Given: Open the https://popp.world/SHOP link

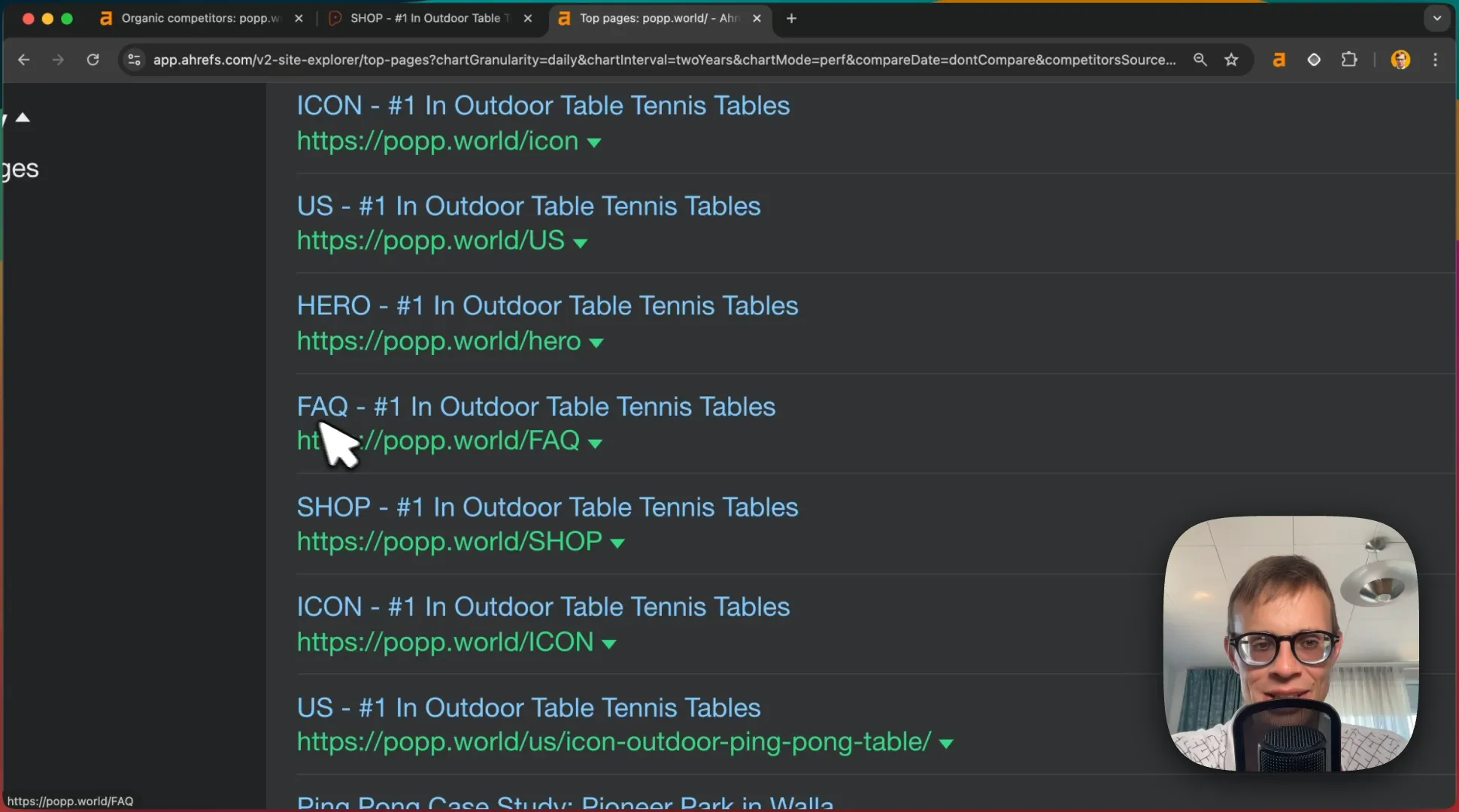Looking at the screenshot, I should click(x=449, y=541).
